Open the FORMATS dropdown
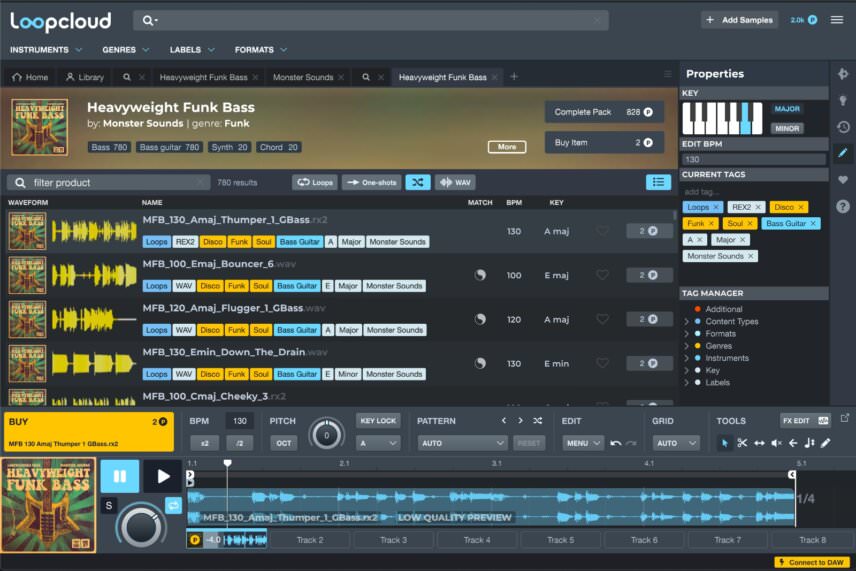Image resolution: width=856 pixels, height=571 pixels. (x=261, y=50)
